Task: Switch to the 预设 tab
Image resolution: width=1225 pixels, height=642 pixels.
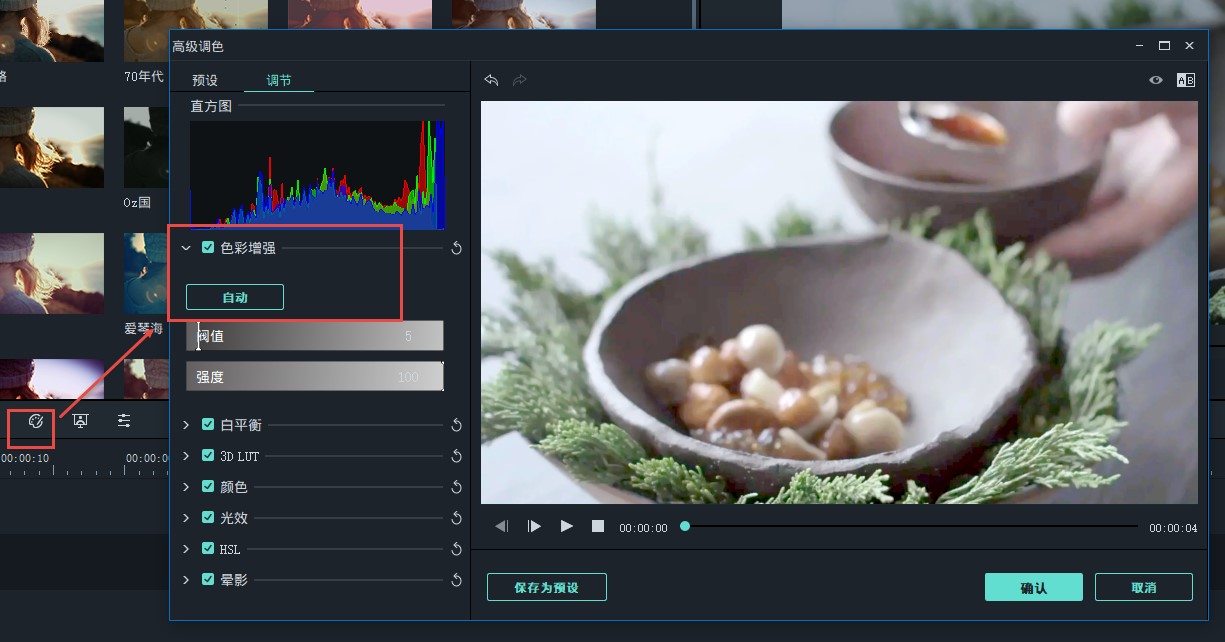Action: (205, 80)
